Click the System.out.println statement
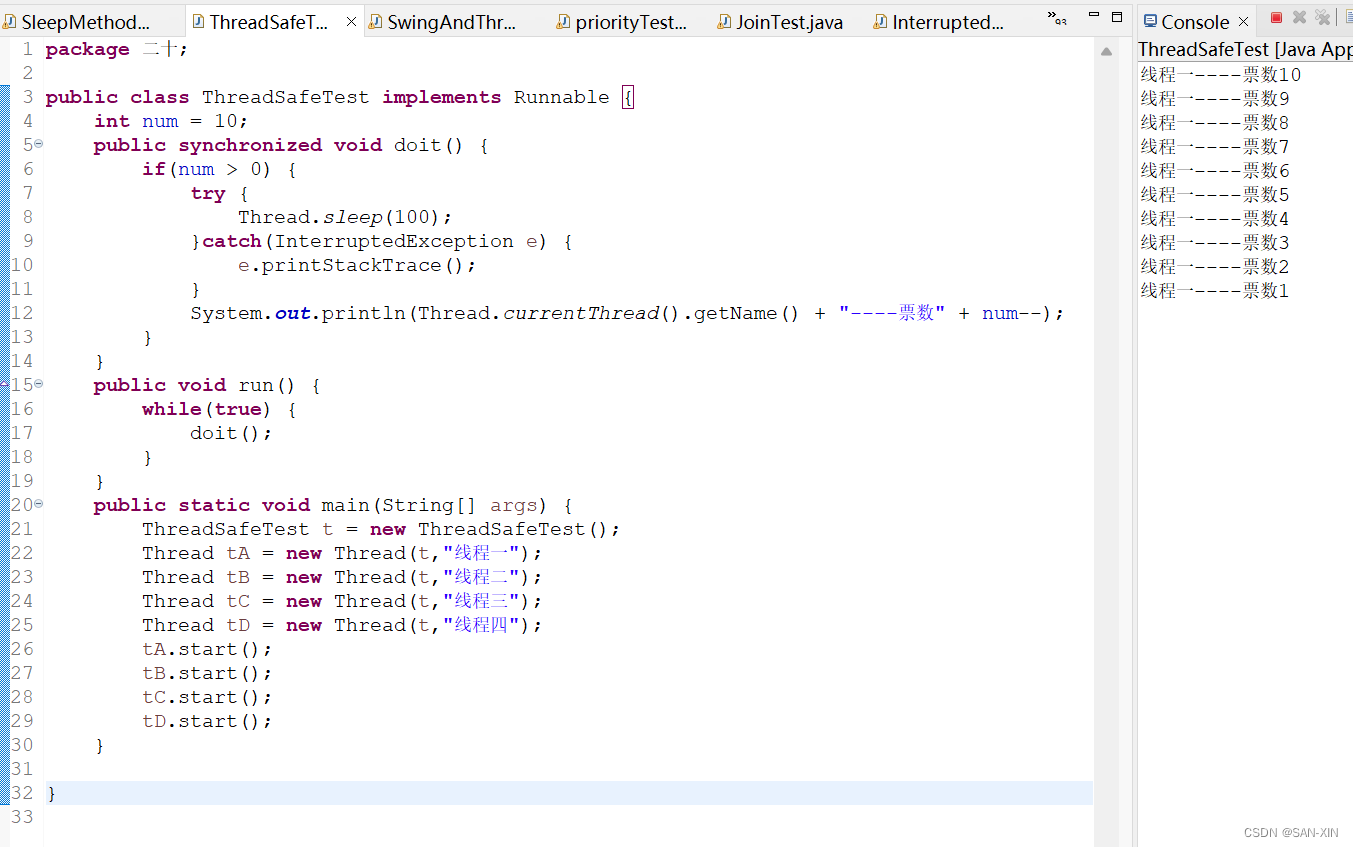The width and height of the screenshot is (1353, 847). click(627, 313)
